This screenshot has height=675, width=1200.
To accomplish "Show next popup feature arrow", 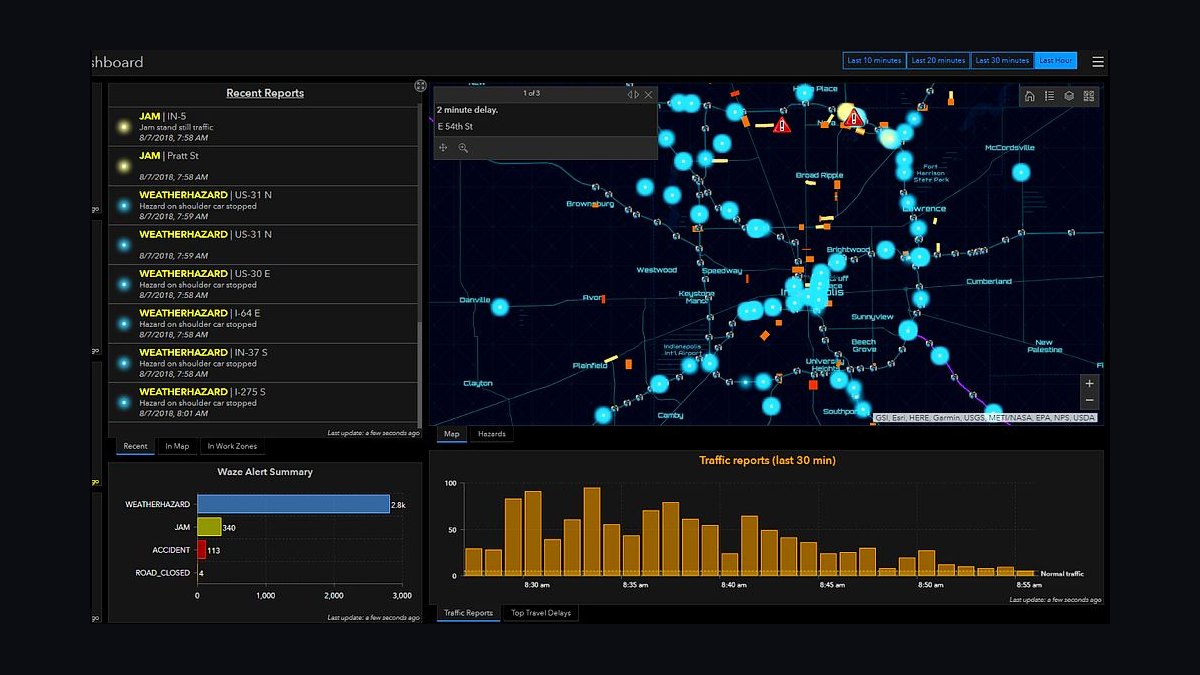I will coord(638,94).
